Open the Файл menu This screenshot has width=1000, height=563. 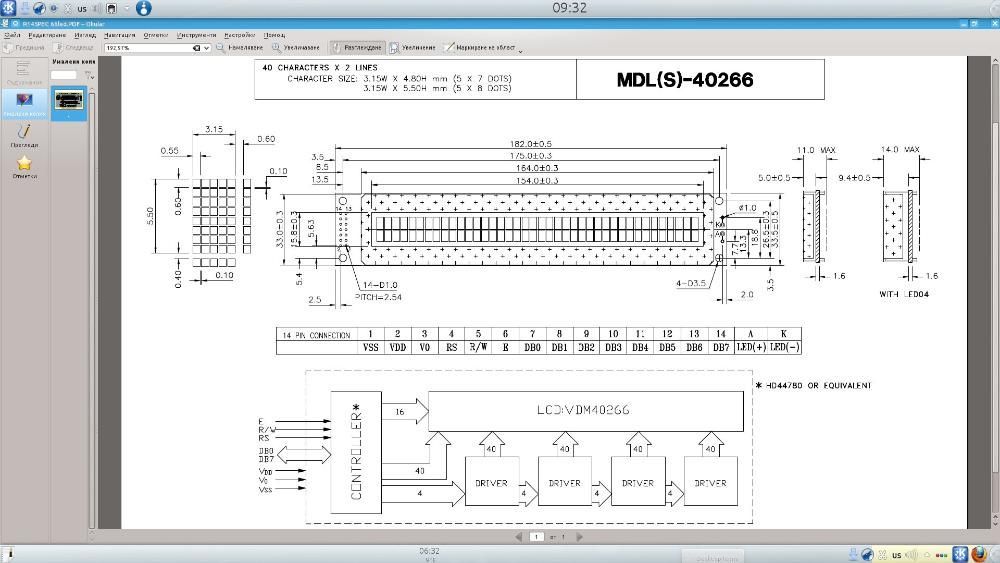pos(12,35)
